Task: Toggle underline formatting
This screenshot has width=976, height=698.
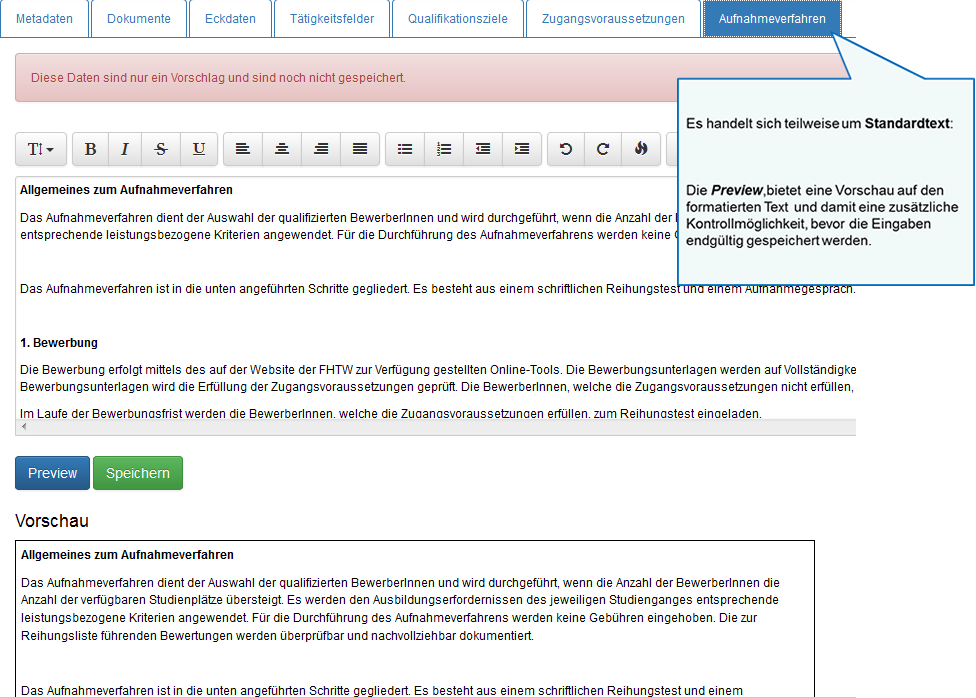Action: (199, 149)
